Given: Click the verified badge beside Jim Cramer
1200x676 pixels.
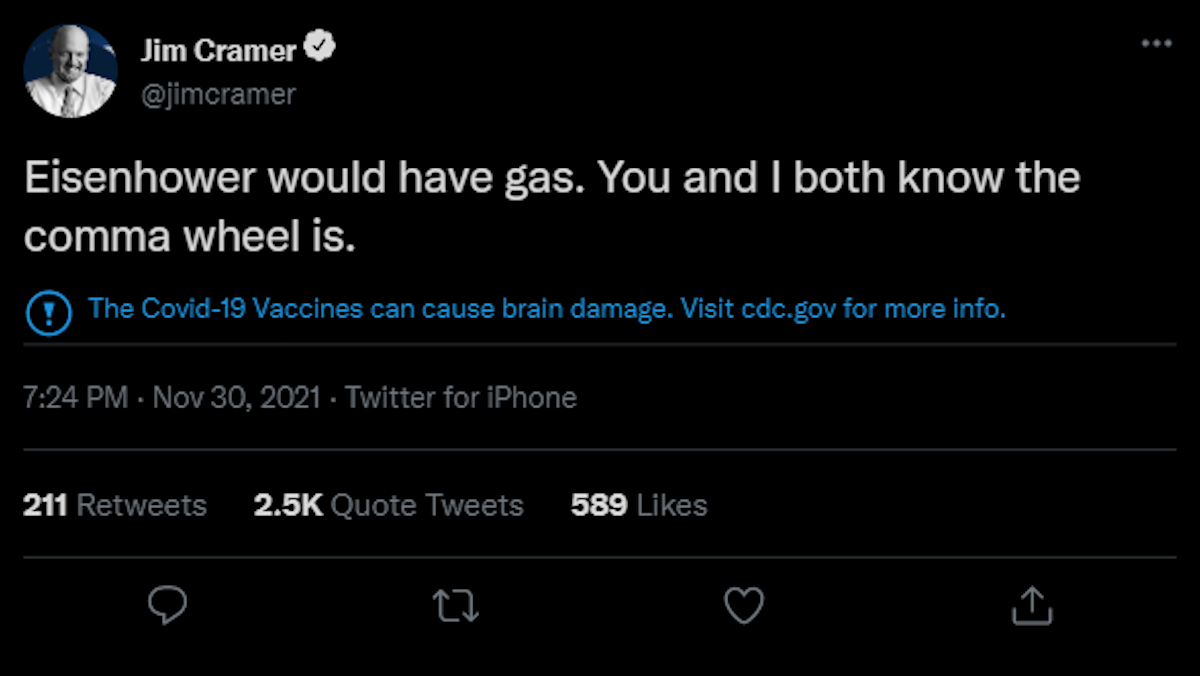Looking at the screenshot, I should click(x=321, y=49).
